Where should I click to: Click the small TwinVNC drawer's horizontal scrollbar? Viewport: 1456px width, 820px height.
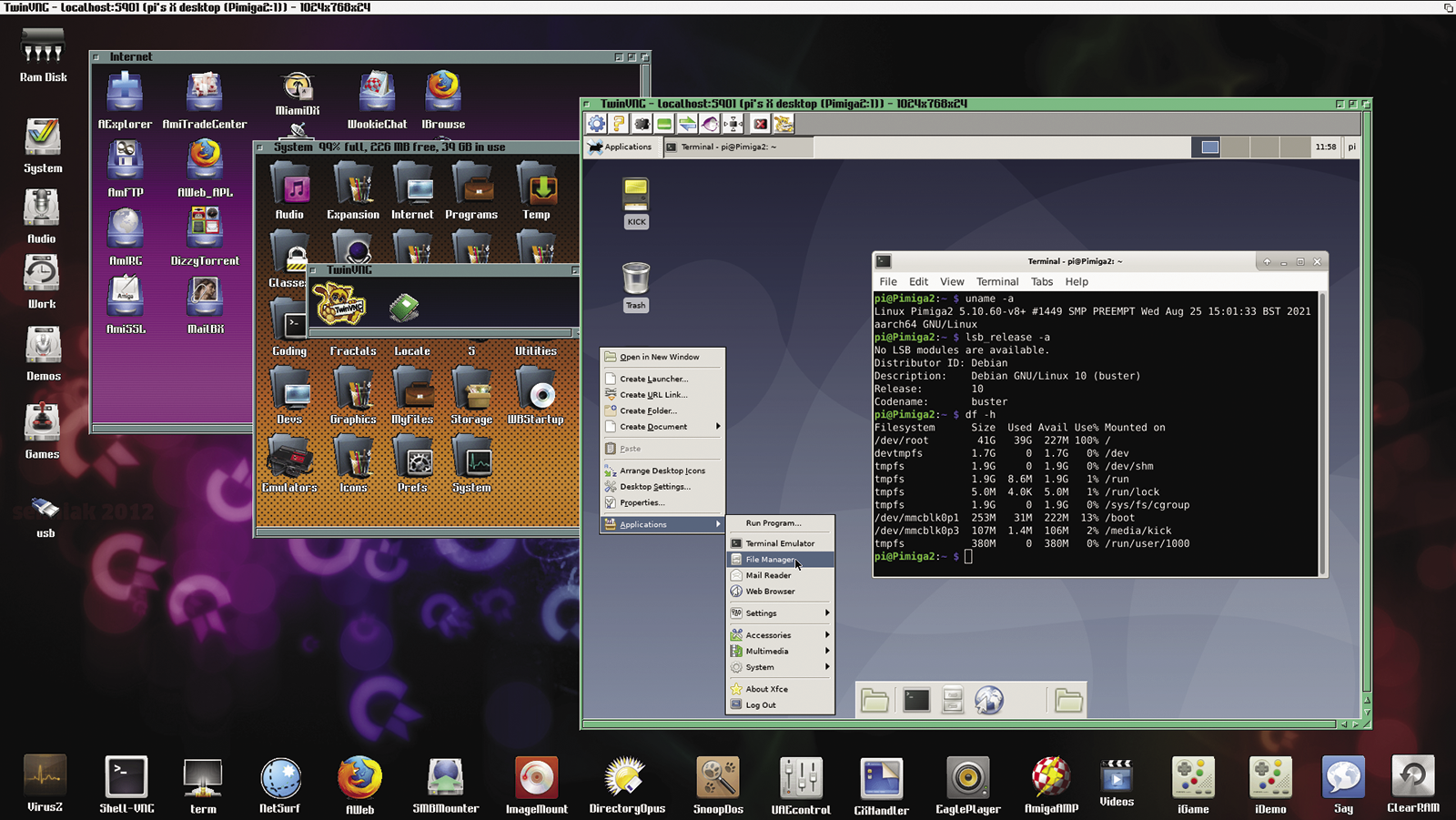[x=441, y=333]
